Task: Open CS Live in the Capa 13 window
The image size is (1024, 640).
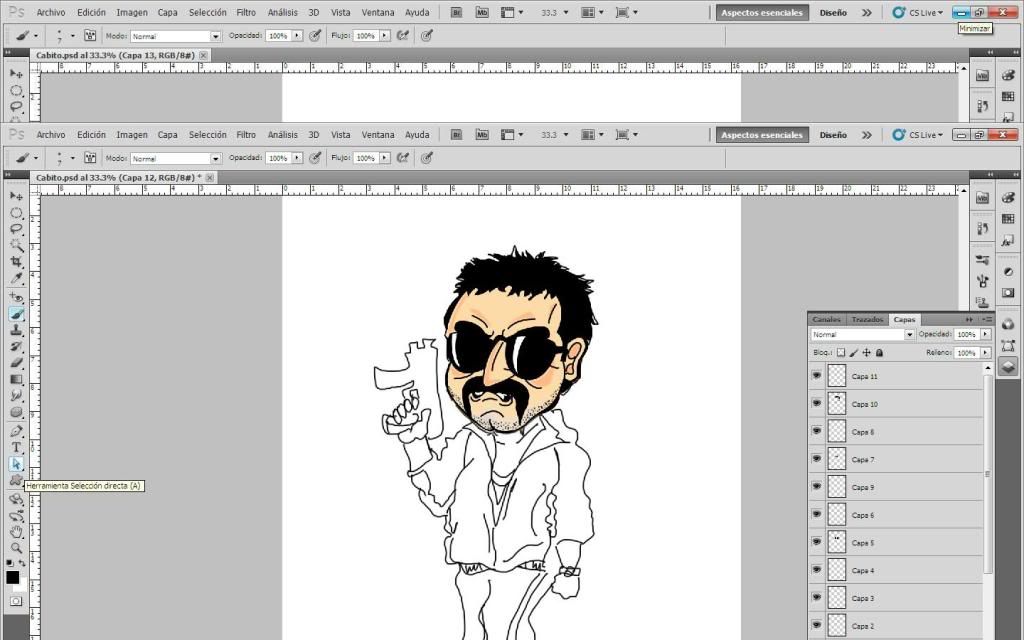Action: pos(918,12)
